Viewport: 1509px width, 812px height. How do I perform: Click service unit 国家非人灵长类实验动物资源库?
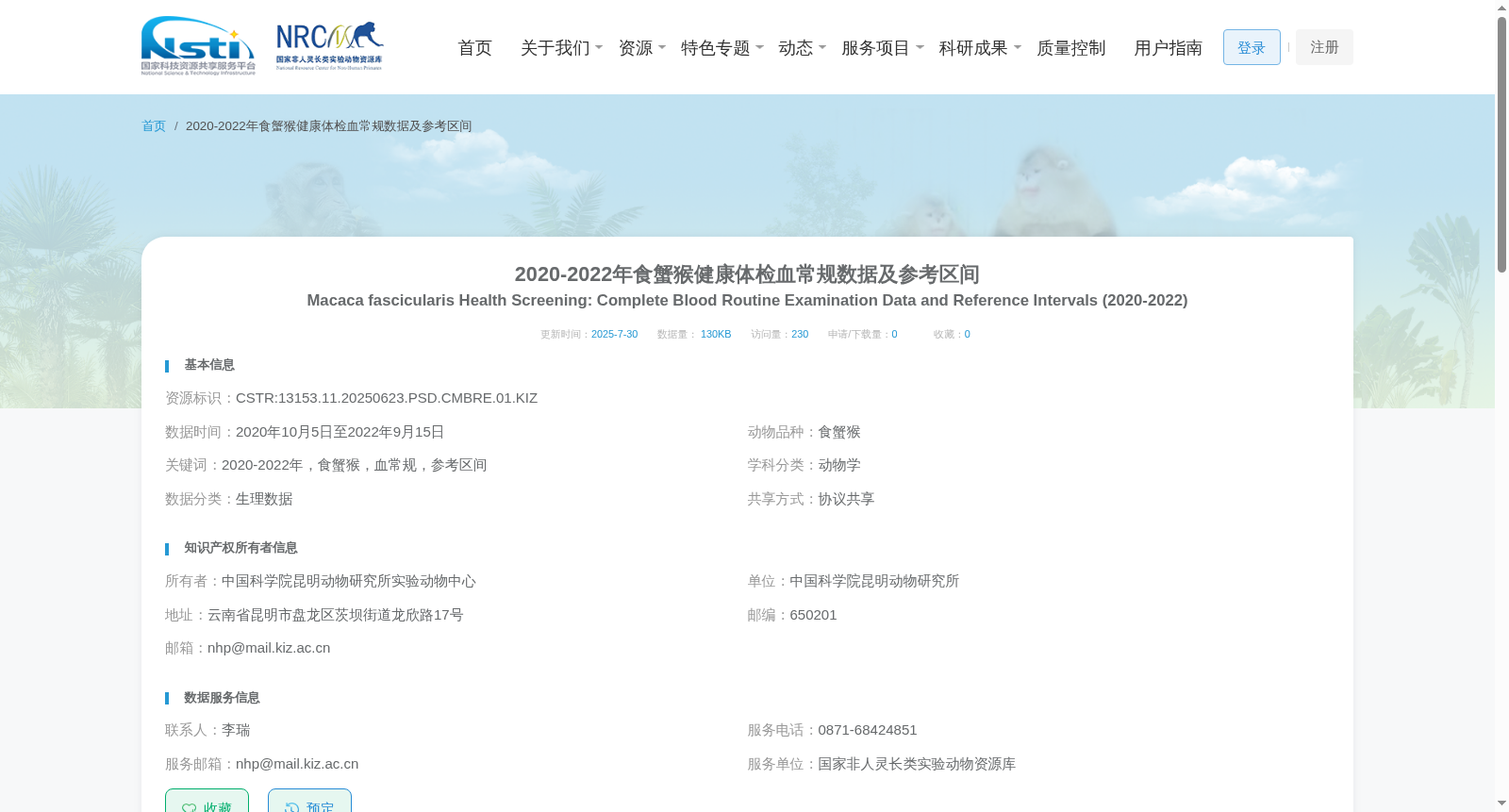(x=917, y=764)
